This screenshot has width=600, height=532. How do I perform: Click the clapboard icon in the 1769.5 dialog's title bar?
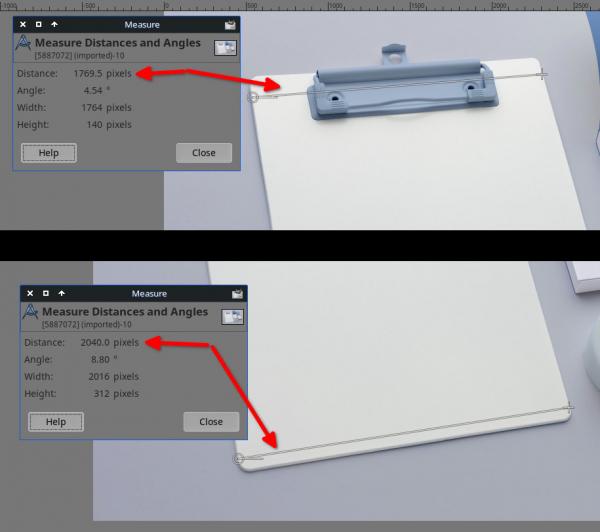coord(230,25)
